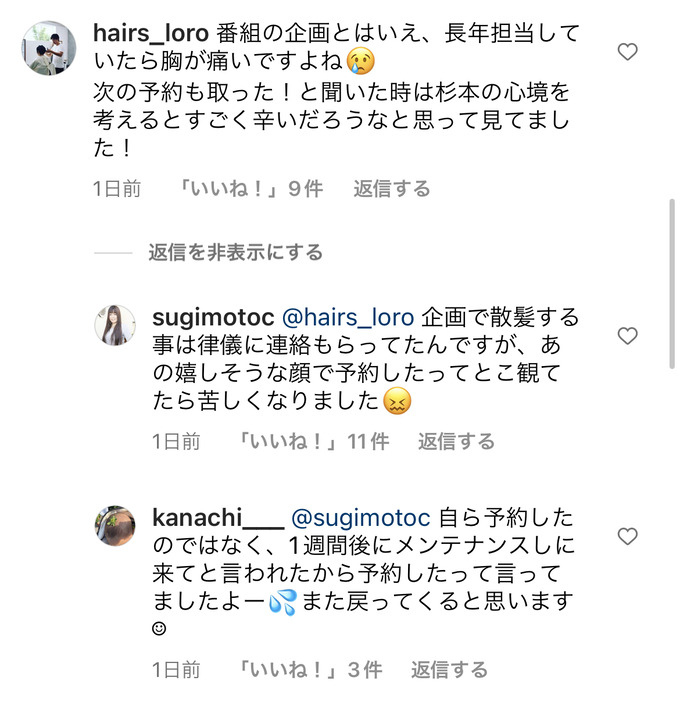Open the hairs_loro username link
Image resolution: width=680 pixels, height=713 pixels.
tap(151, 33)
